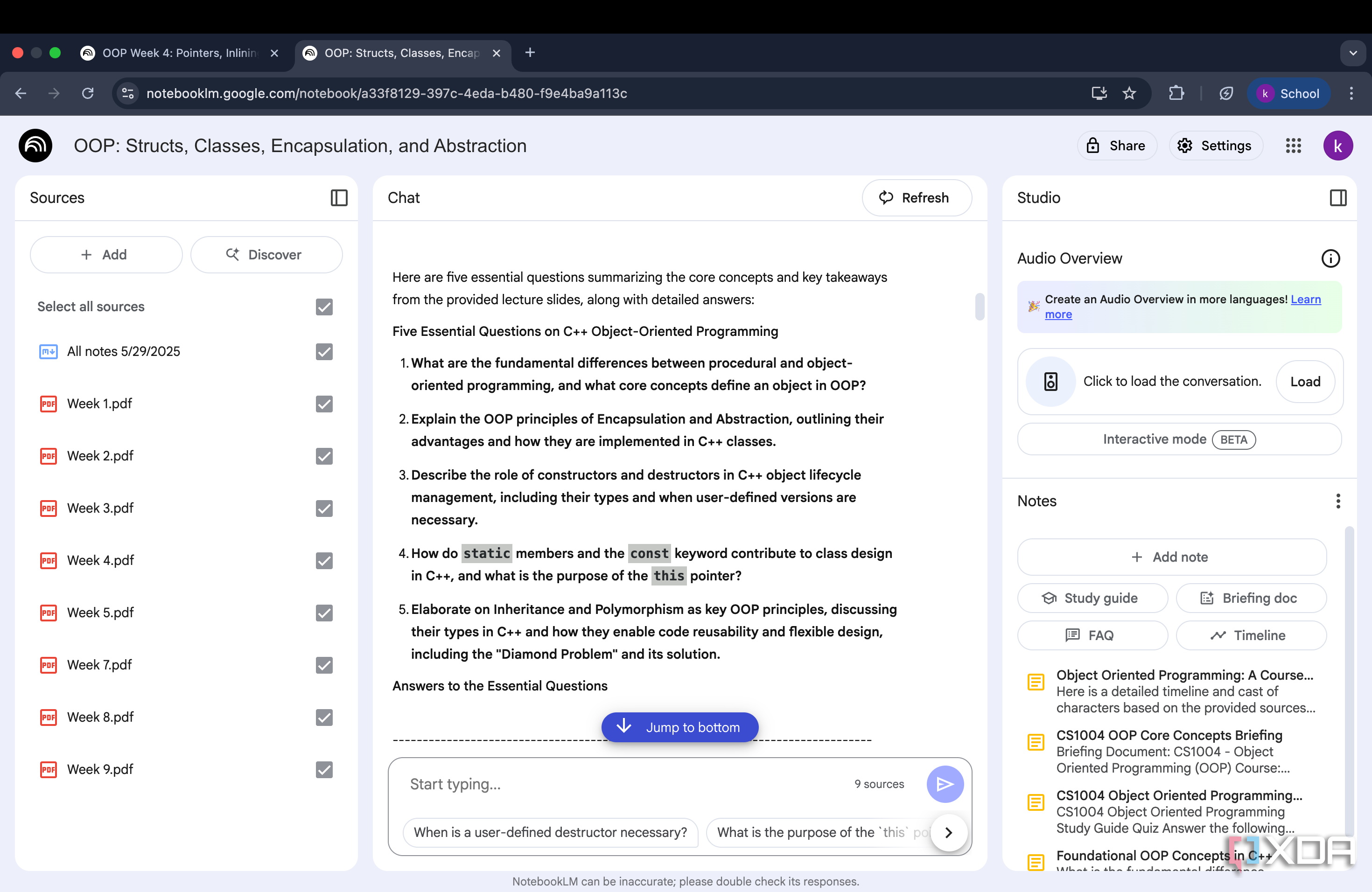Refresh the chat
Viewport: 1372px width, 892px height.
tap(916, 198)
